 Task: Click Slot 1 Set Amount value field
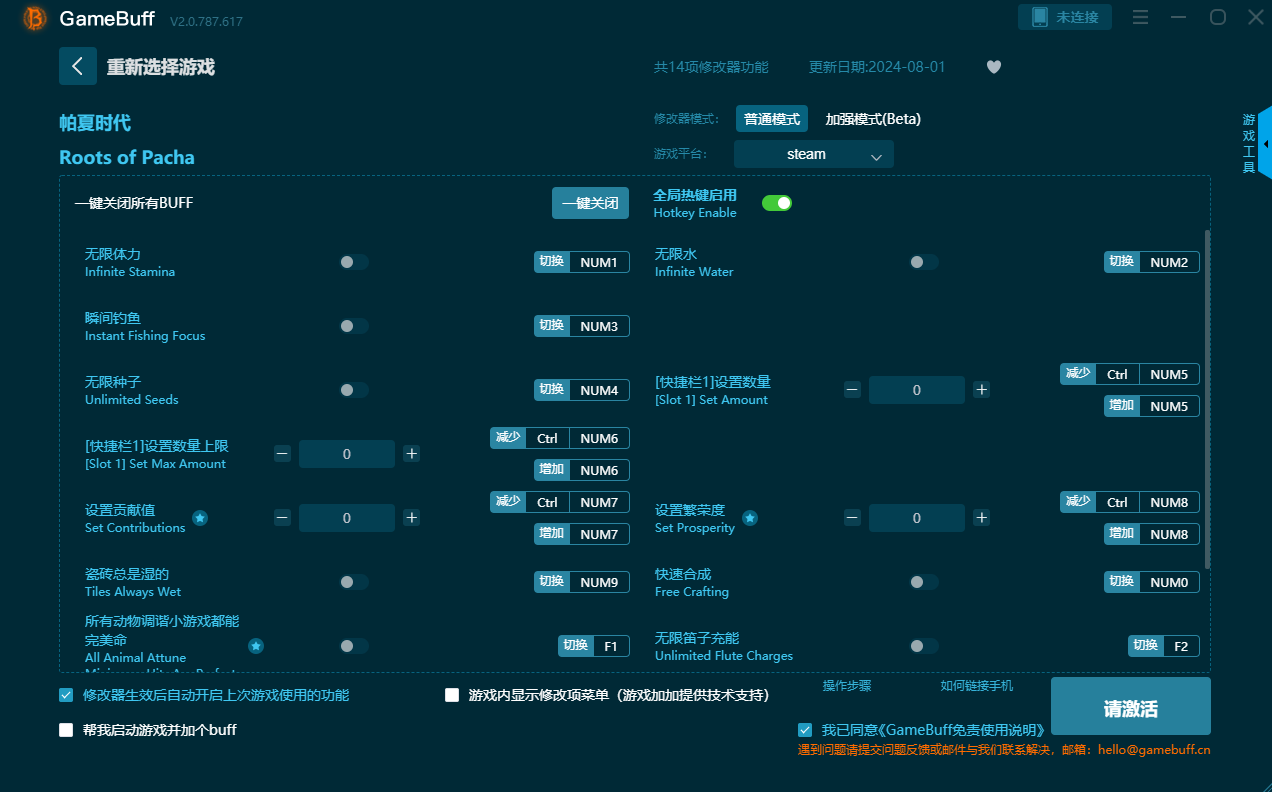point(917,390)
